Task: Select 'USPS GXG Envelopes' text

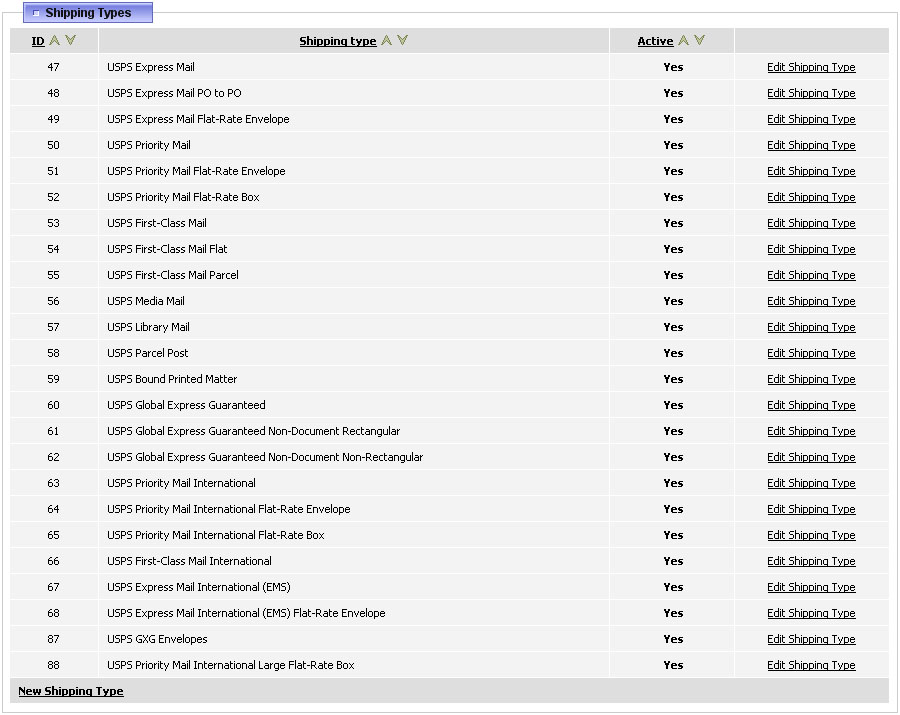Action: (157, 639)
